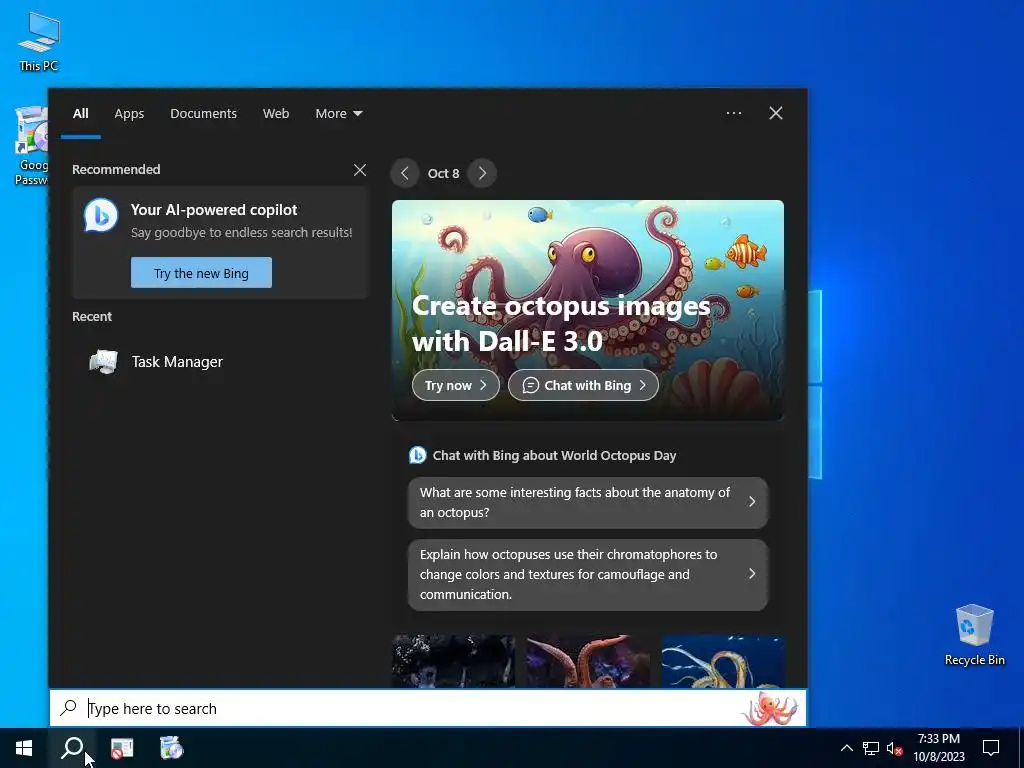Click the muted volume tray icon
This screenshot has height=768, width=1024.
pyautogui.click(x=895, y=748)
